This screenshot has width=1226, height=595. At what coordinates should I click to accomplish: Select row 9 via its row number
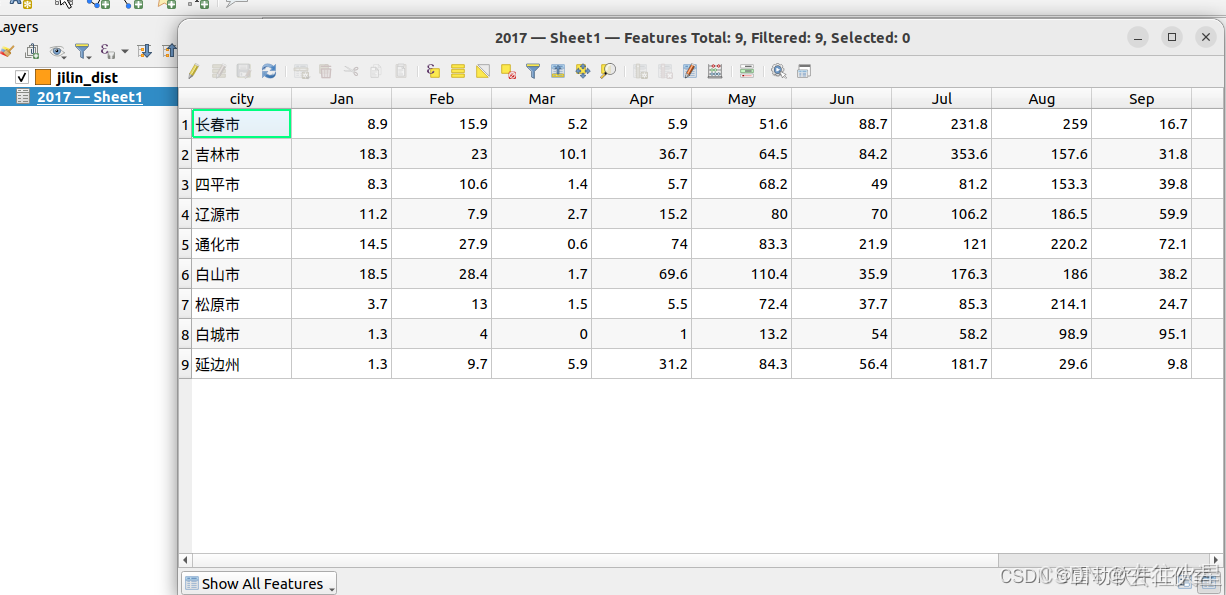click(x=185, y=364)
